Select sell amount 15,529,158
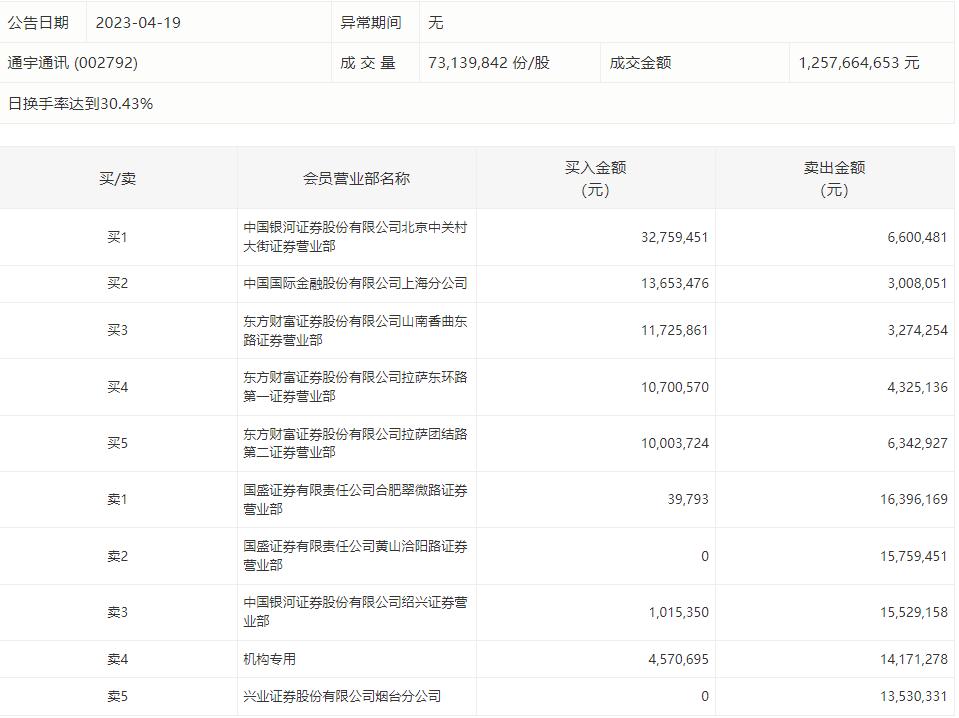959x718 pixels. click(x=914, y=612)
